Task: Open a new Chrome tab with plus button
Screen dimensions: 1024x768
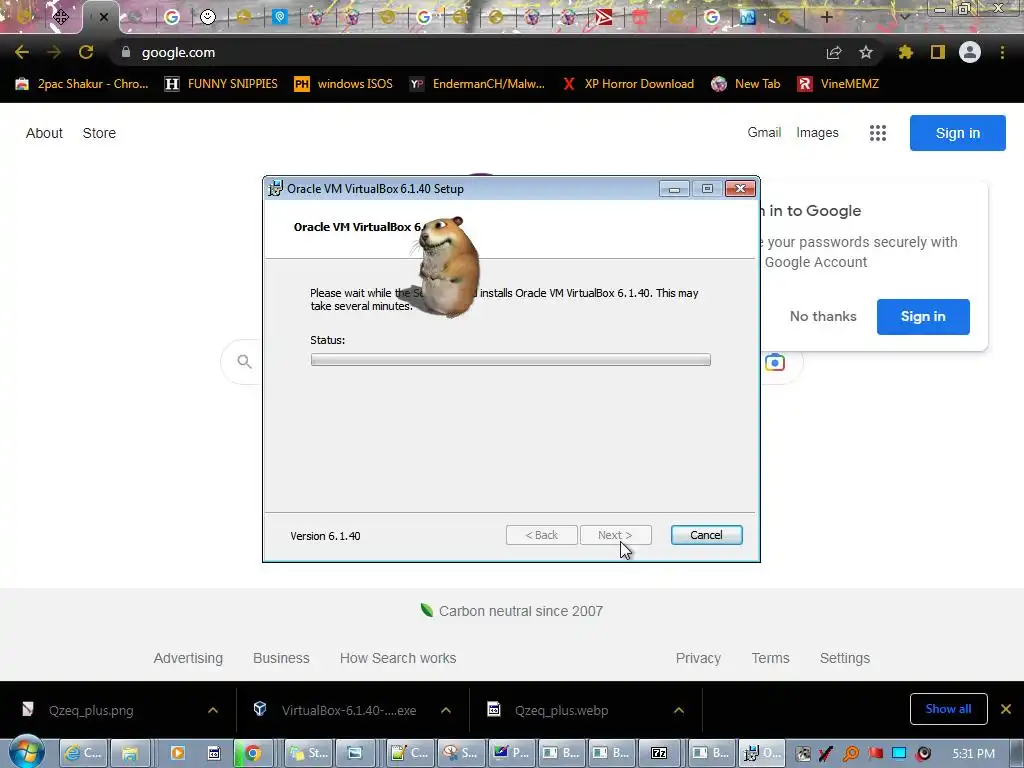Action: click(x=826, y=18)
